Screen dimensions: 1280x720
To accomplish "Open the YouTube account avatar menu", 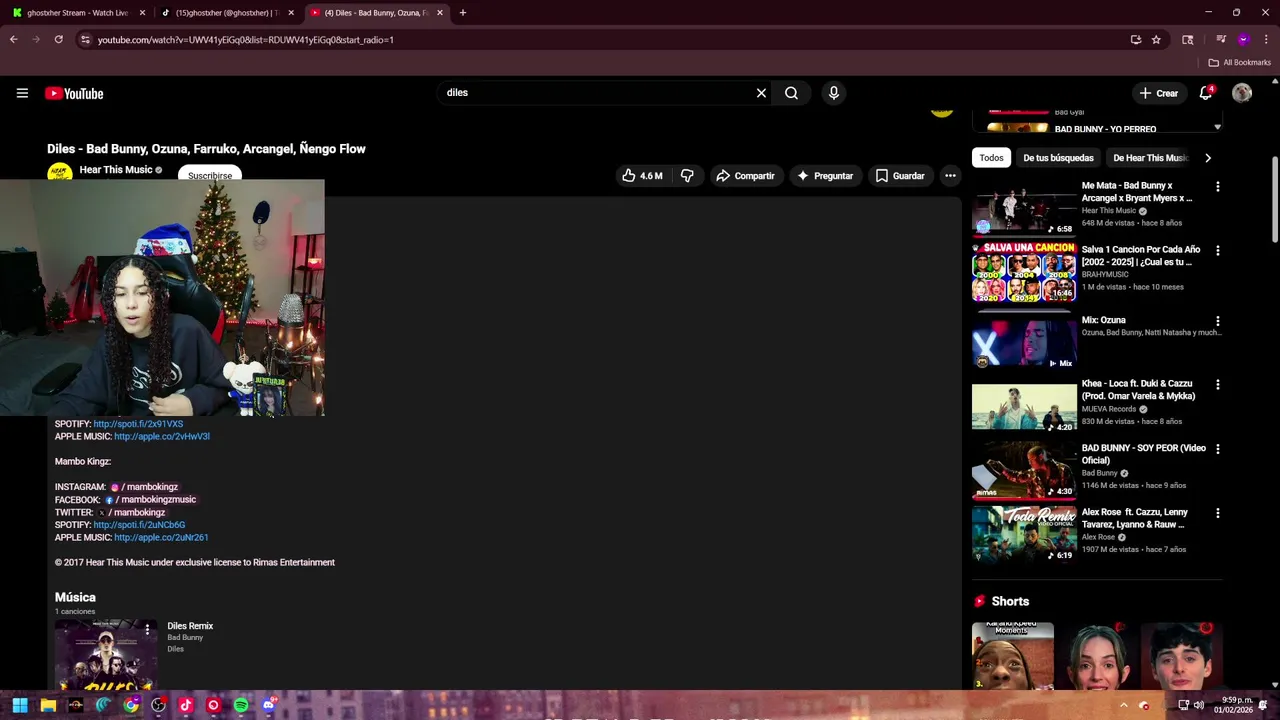I will click(x=1242, y=93).
